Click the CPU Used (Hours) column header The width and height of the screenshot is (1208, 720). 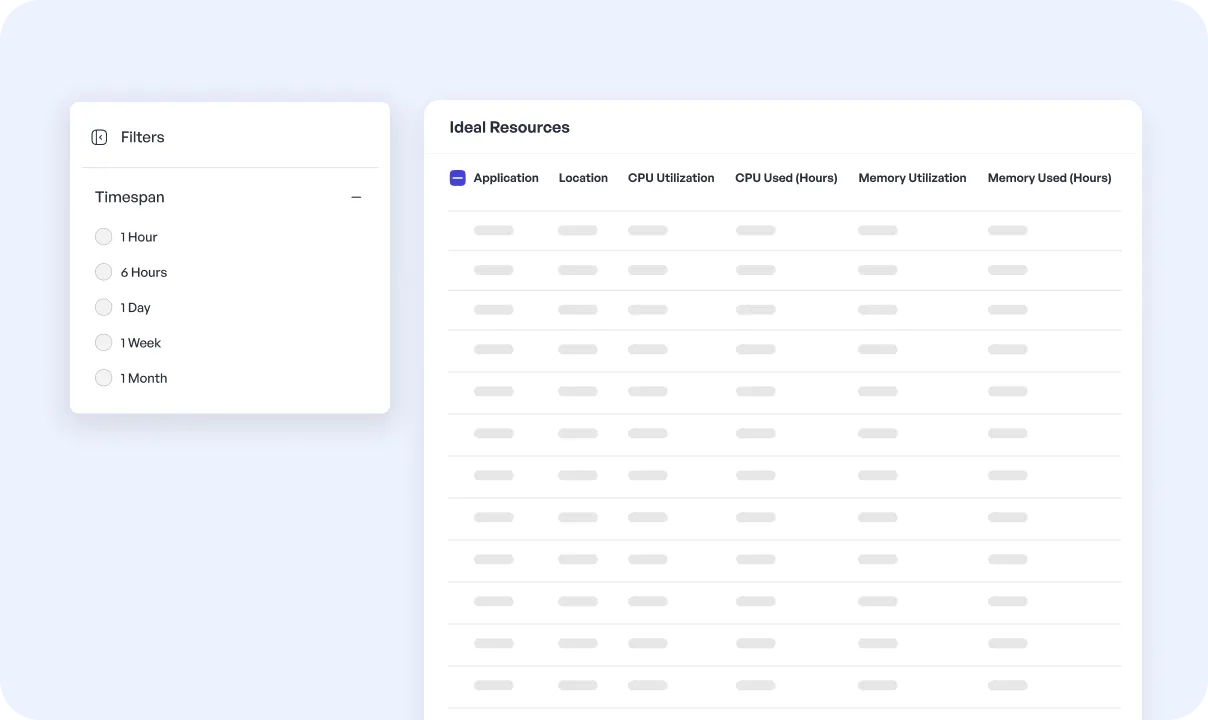(x=786, y=178)
